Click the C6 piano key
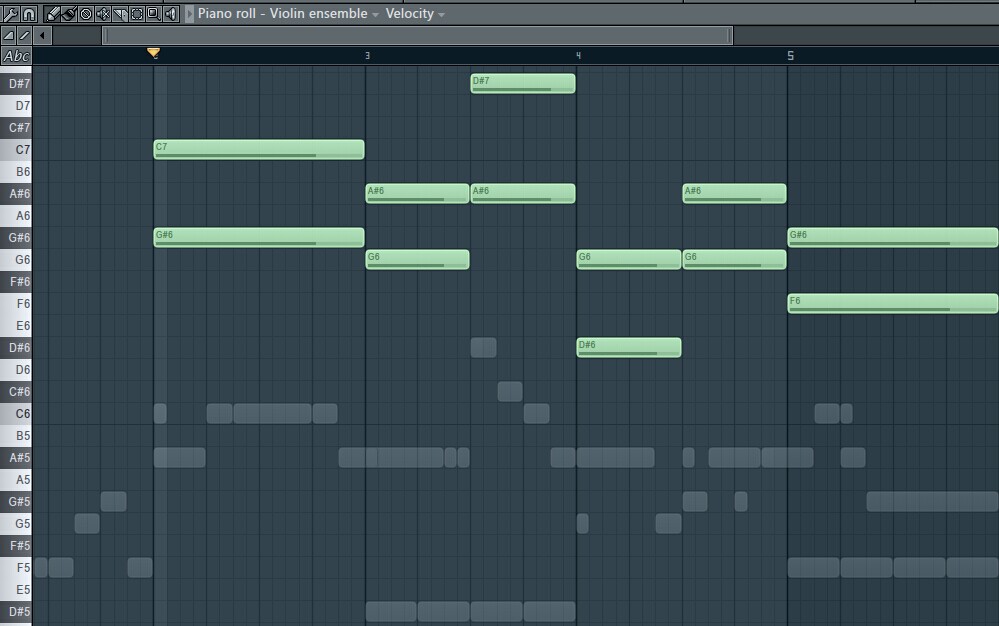This screenshot has width=999, height=626. point(16,414)
